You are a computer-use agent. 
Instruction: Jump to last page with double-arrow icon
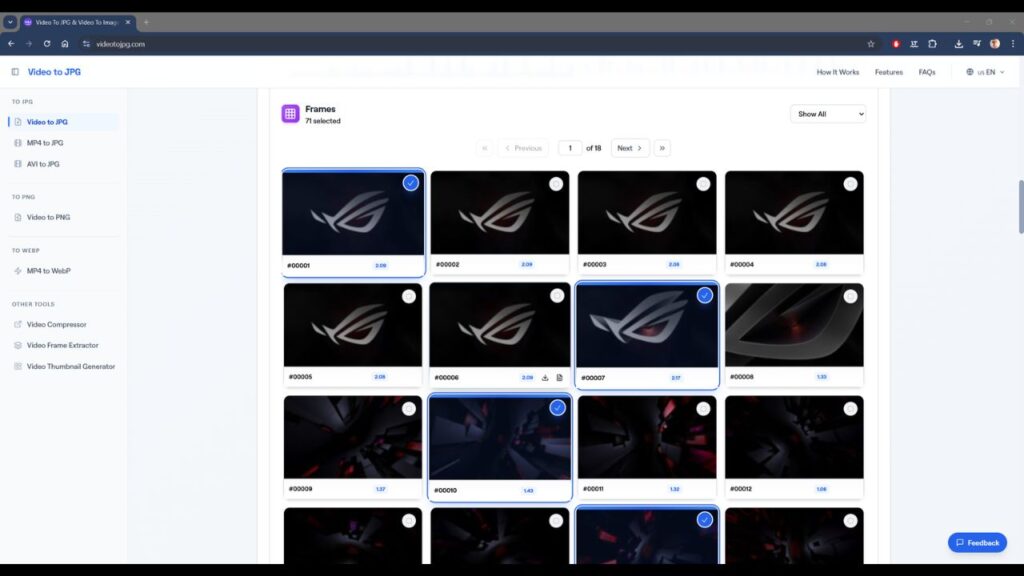coord(662,148)
